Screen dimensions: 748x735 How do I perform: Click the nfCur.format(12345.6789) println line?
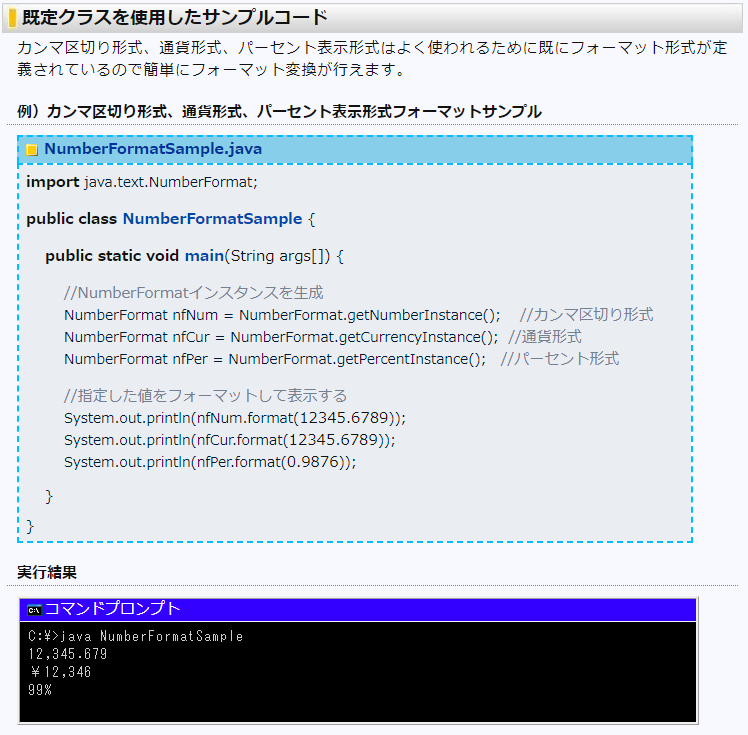coord(230,440)
